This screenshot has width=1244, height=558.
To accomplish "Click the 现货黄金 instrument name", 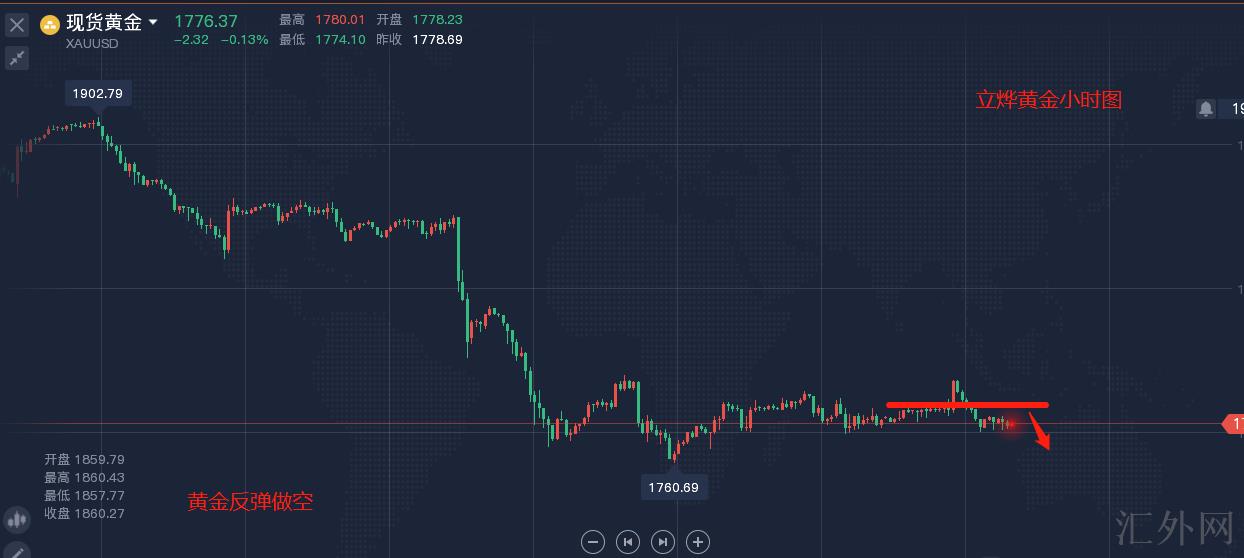I will click(103, 22).
